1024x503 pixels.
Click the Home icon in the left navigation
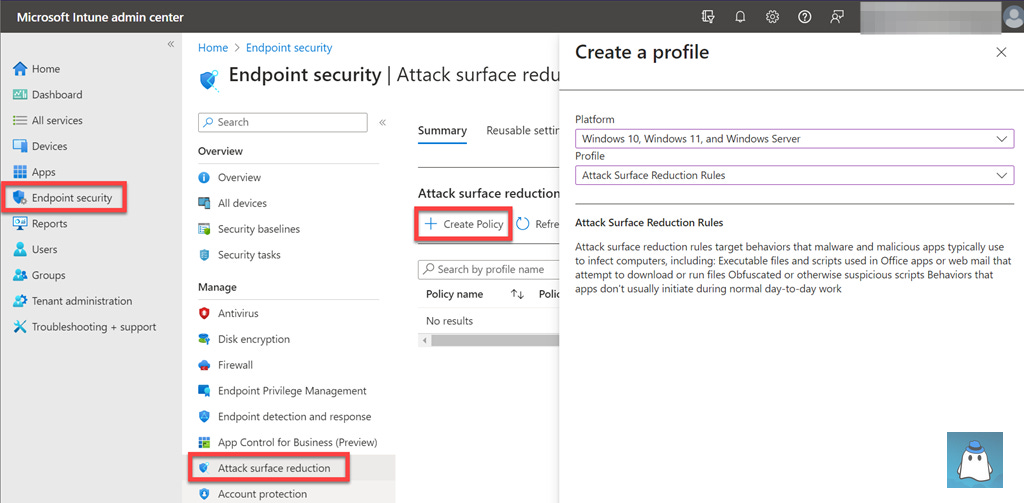20,69
